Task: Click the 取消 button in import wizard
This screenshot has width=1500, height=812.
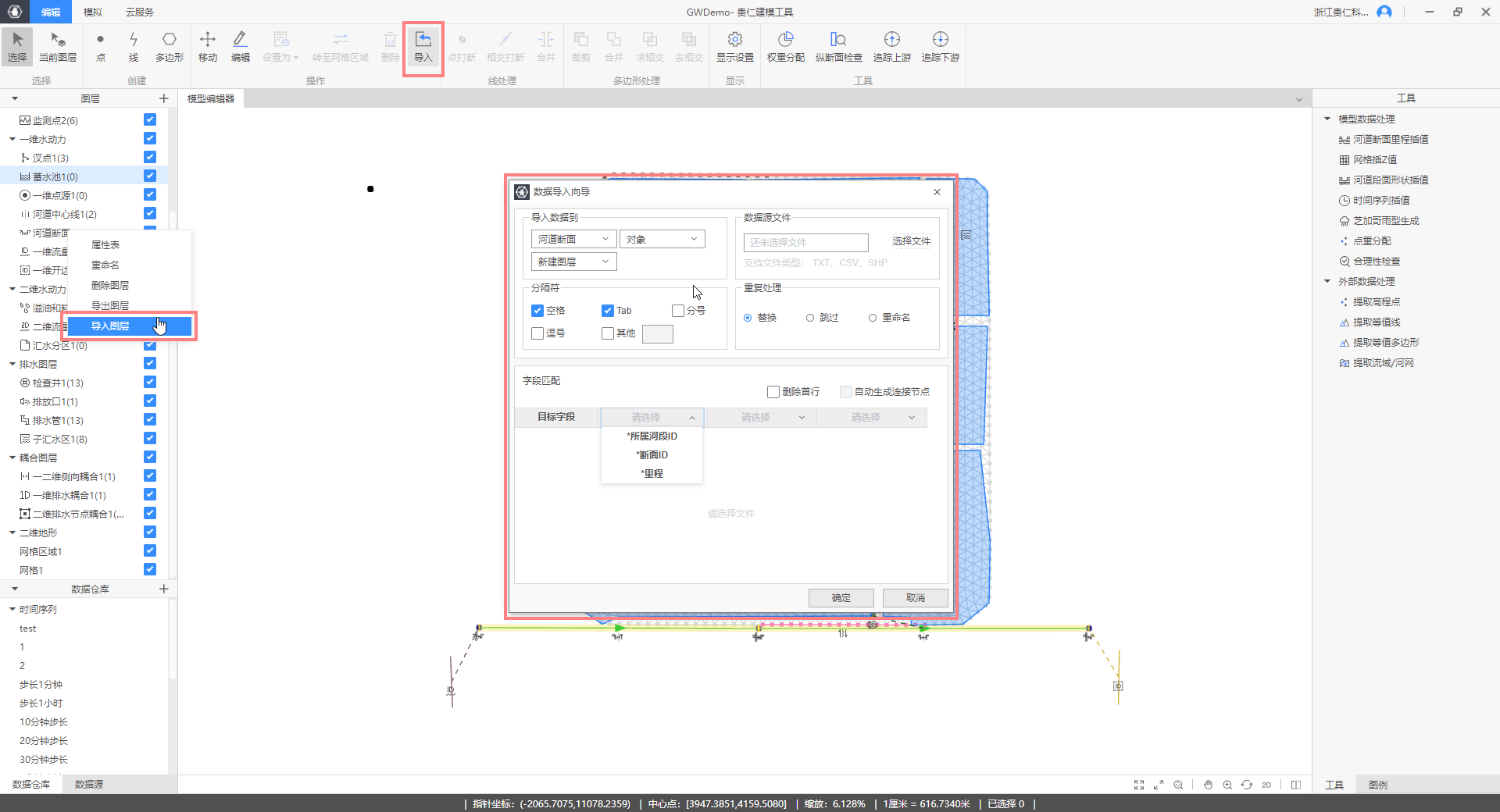Action: tap(915, 598)
